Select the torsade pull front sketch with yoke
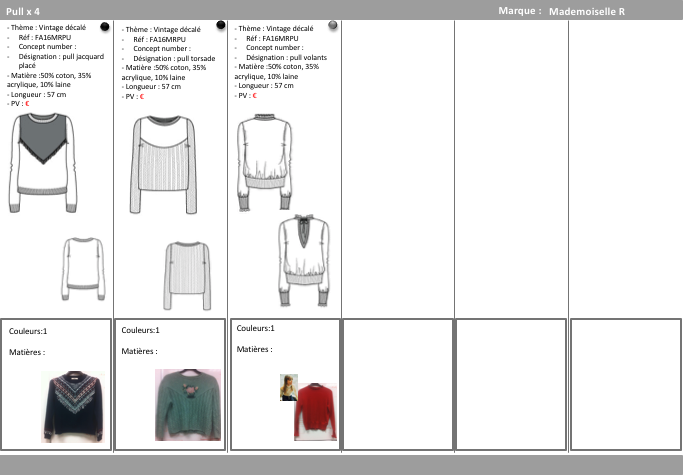Image resolution: width=683 pixels, height=475 pixels. 163,165
